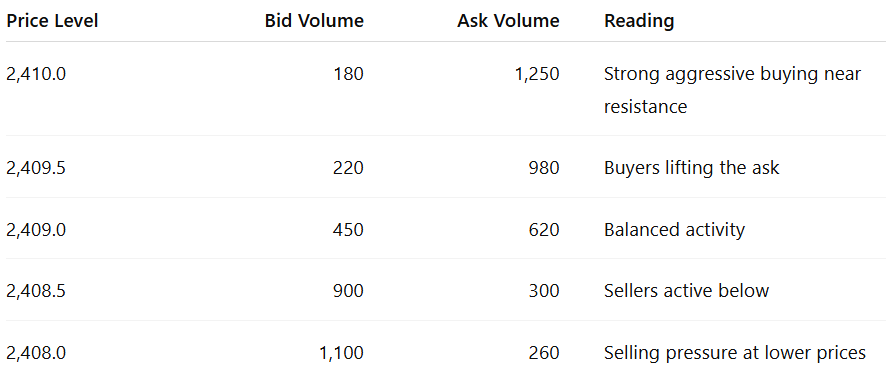Click the bid volume value 900
The height and width of the screenshot is (374, 894).
point(348,291)
